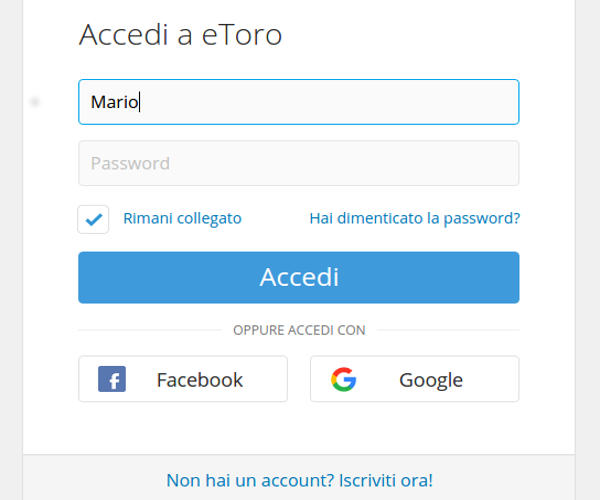This screenshot has height=500, width=600.
Task: Click the blue checkmark icon
Action: point(93,220)
